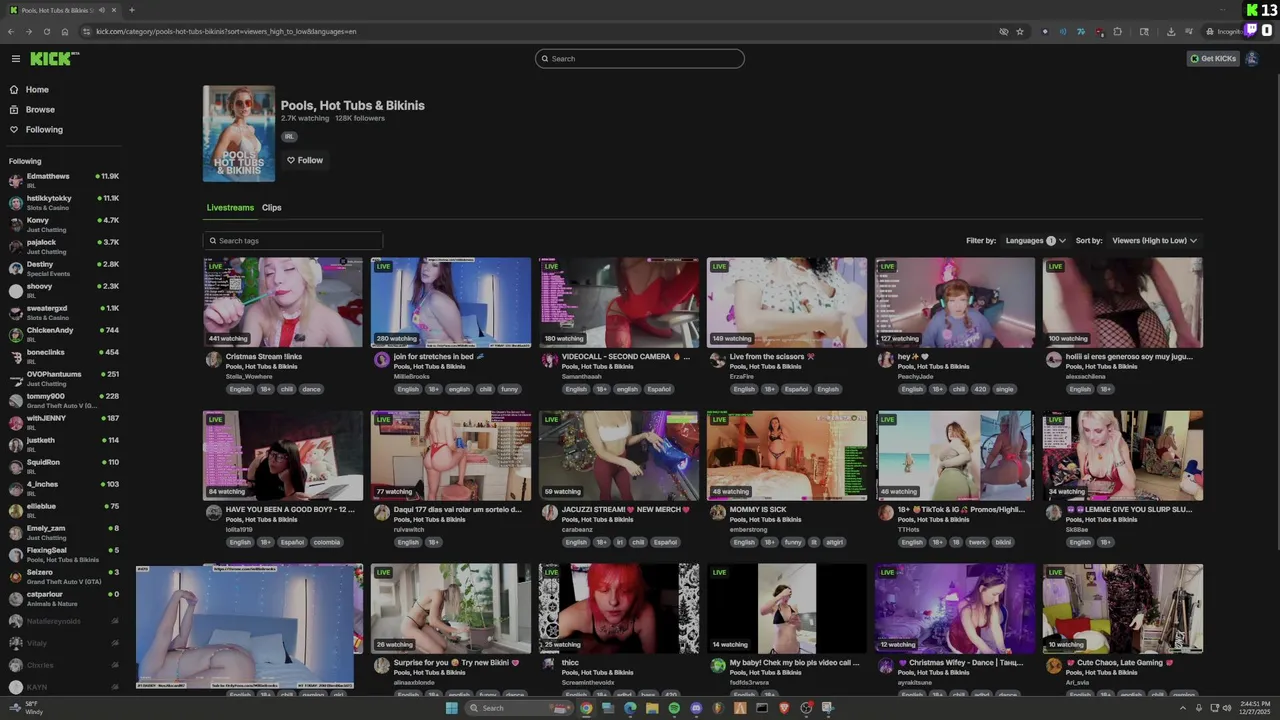Click browser back arrow
Image resolution: width=1280 pixels, height=720 pixels.
click(x=11, y=32)
